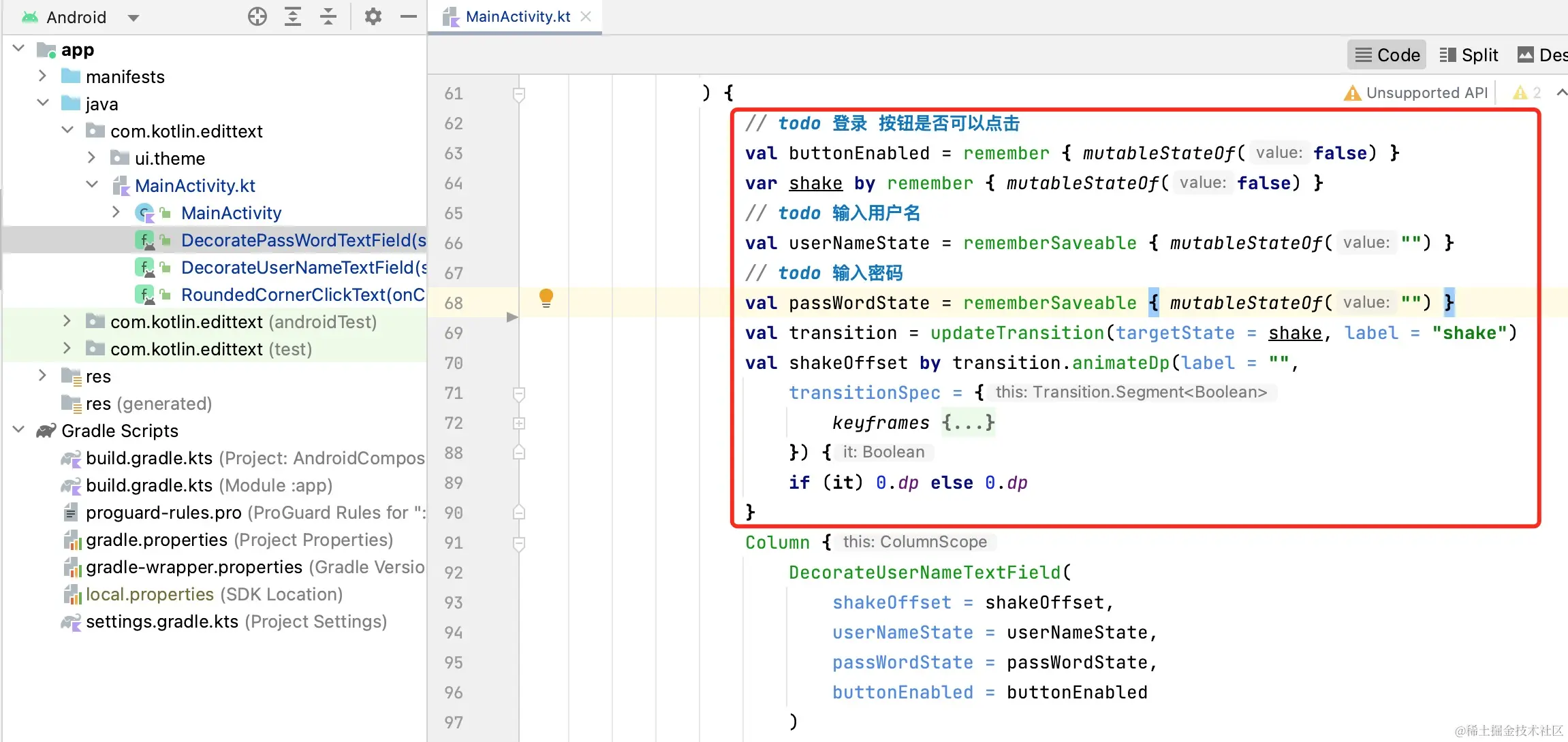
Task: Click the Collapse All icon in the project panel
Action: click(x=328, y=16)
